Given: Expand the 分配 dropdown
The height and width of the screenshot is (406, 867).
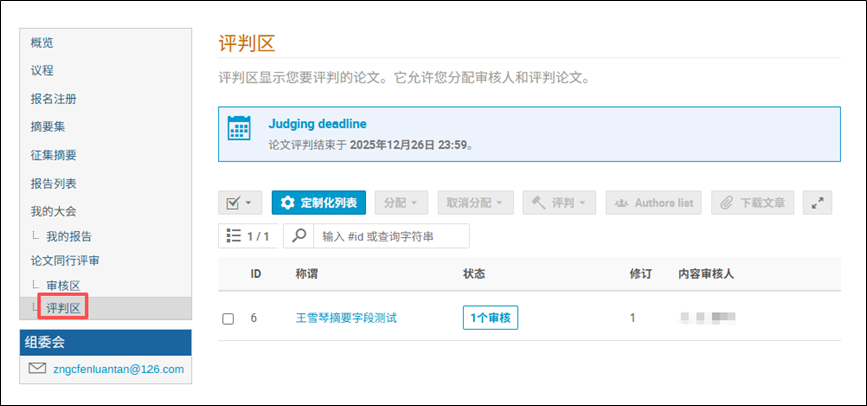Looking at the screenshot, I should pyautogui.click(x=402, y=203).
